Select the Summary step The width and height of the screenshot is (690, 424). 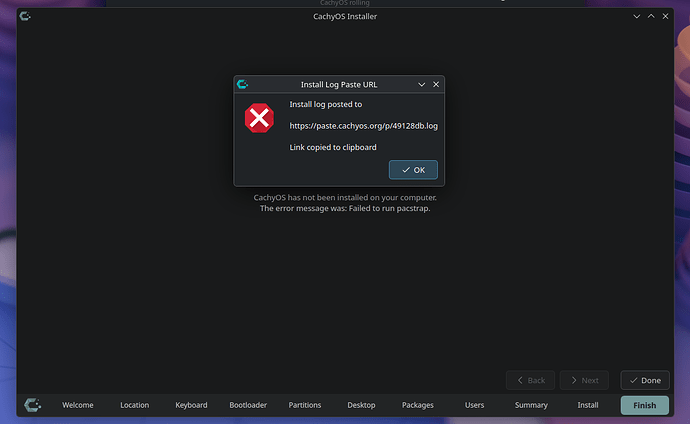(531, 405)
